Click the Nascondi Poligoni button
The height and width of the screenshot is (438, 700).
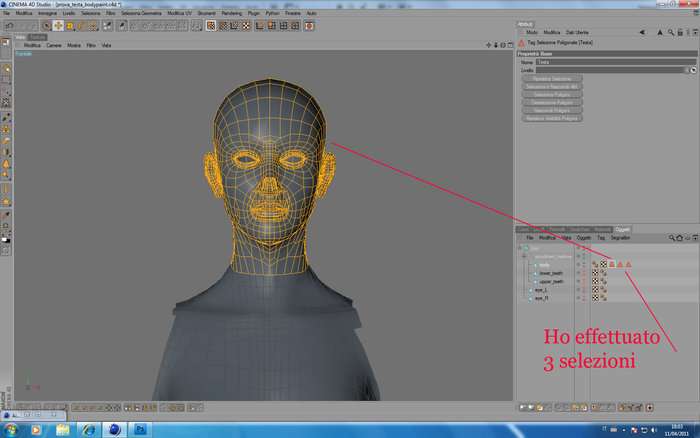click(552, 110)
